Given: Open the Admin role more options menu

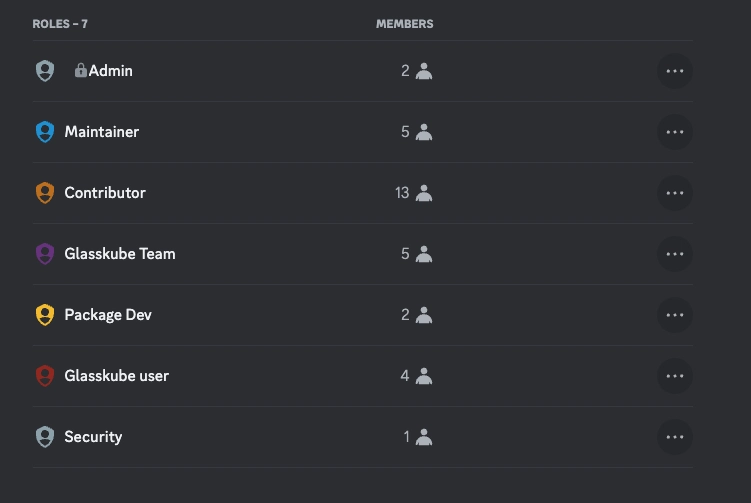Looking at the screenshot, I should point(675,71).
